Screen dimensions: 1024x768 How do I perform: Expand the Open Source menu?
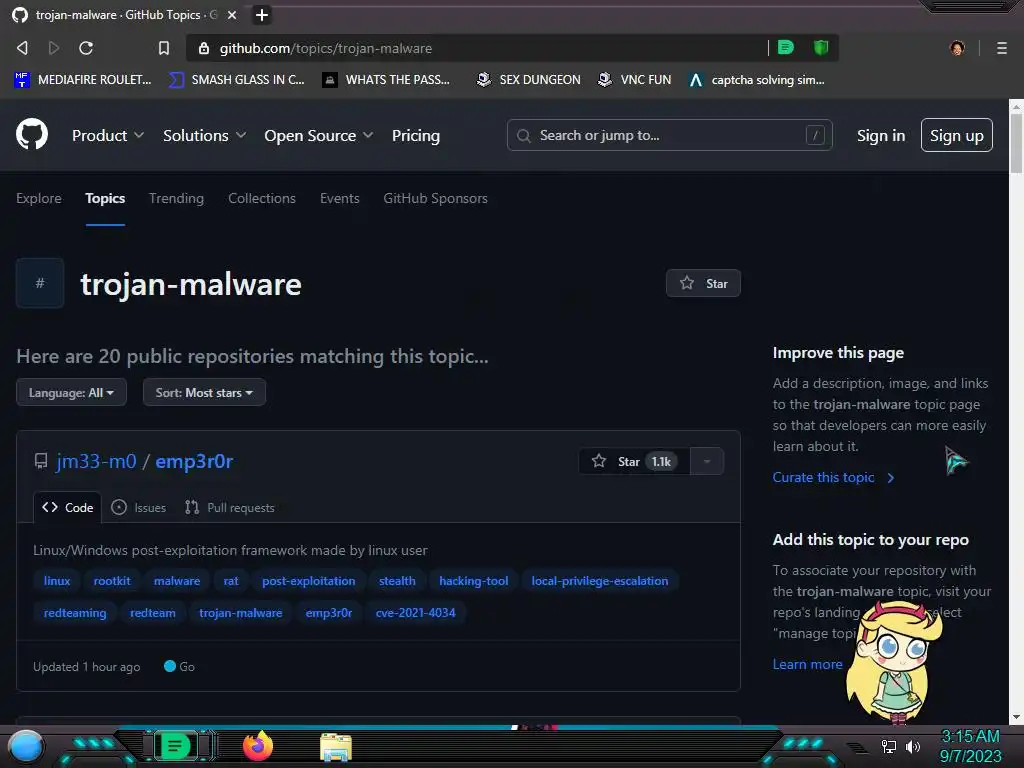click(319, 135)
